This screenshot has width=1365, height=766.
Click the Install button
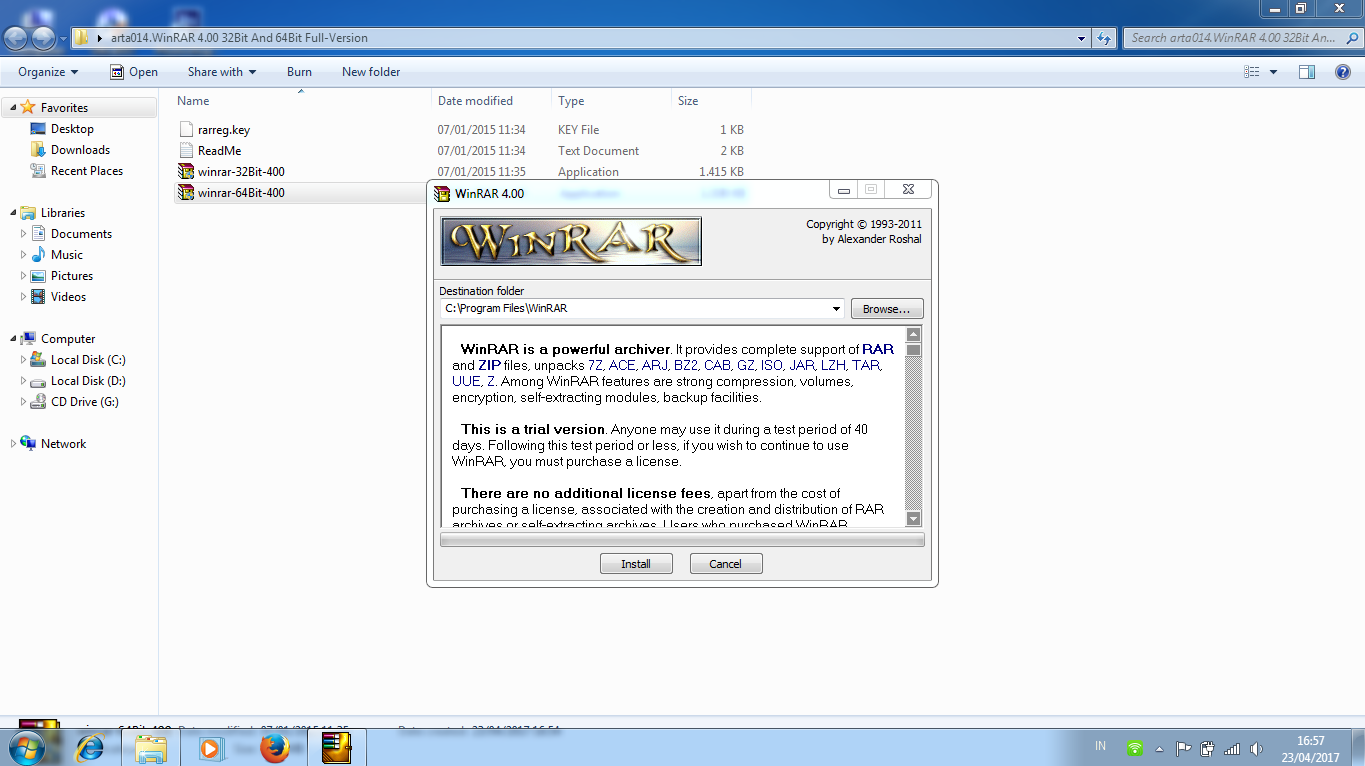(636, 564)
